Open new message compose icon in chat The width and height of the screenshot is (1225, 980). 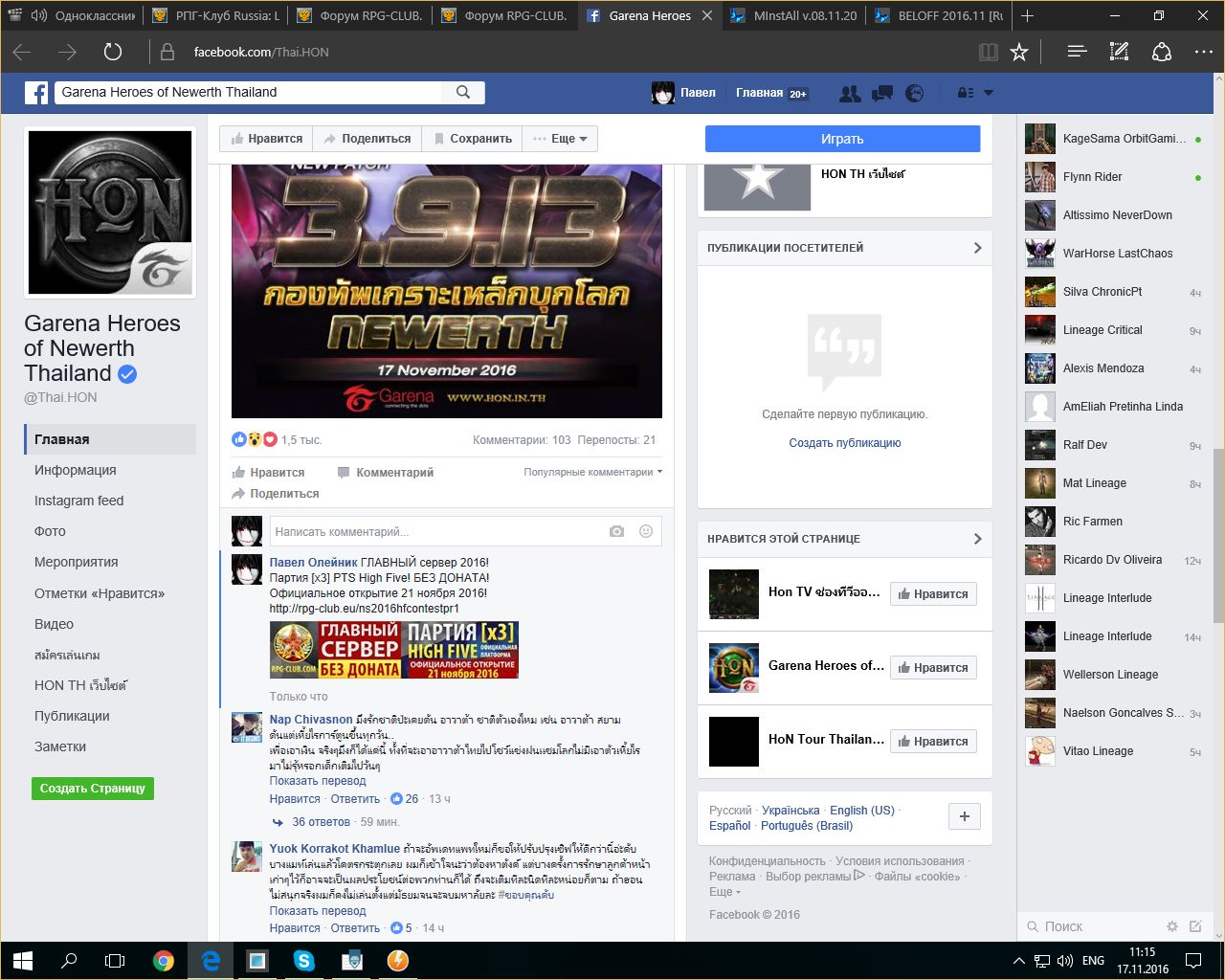[1195, 926]
